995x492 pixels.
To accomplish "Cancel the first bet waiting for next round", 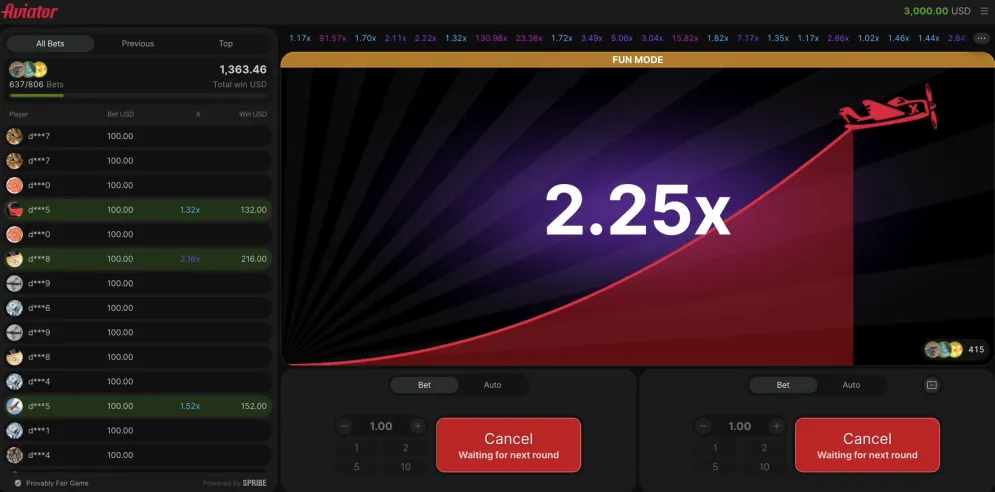I will point(508,445).
